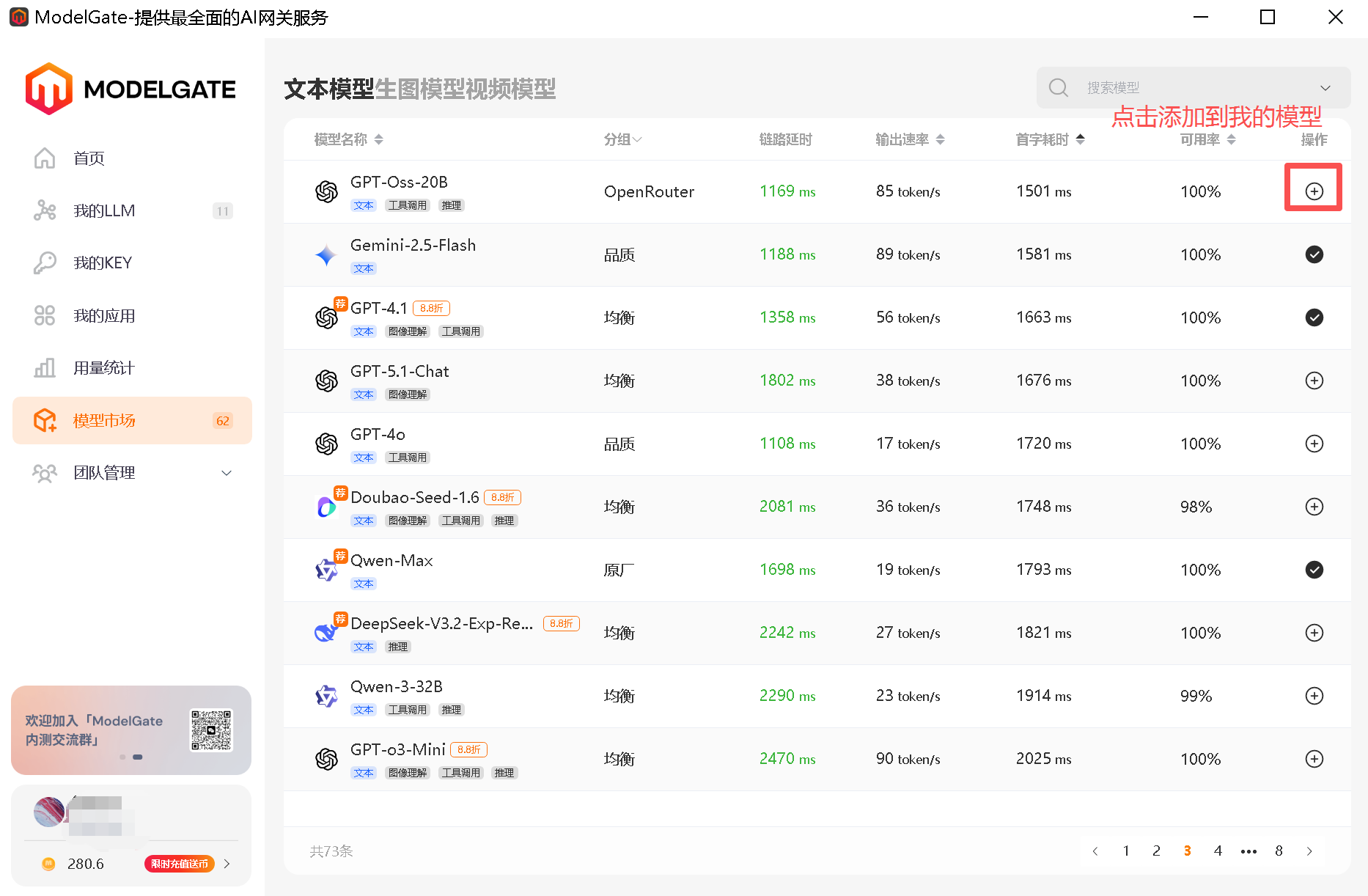Scan the ModelGate group QR code
Image resolution: width=1368 pixels, height=896 pixels.
pos(211,730)
